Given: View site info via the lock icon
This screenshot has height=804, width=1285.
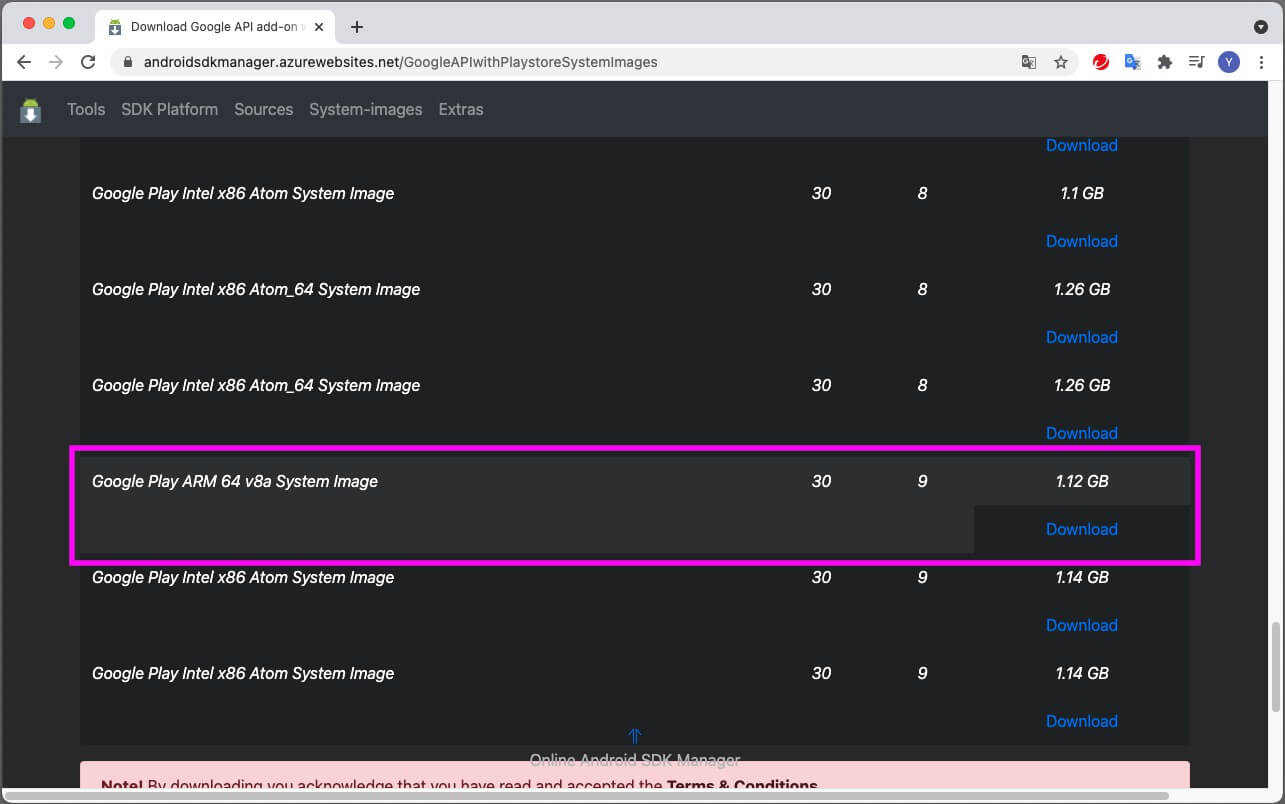Looking at the screenshot, I should 127,62.
